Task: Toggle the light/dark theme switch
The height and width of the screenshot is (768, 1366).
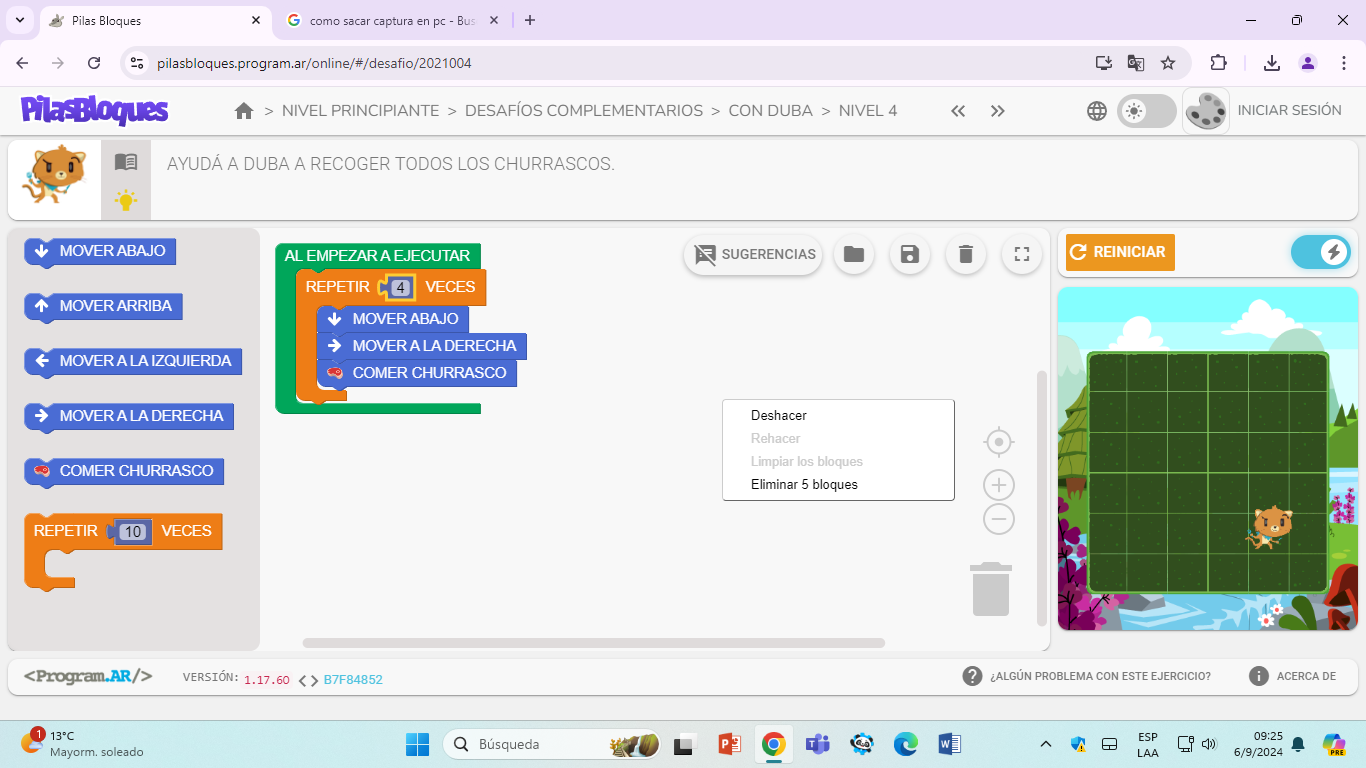Action: coord(1146,111)
